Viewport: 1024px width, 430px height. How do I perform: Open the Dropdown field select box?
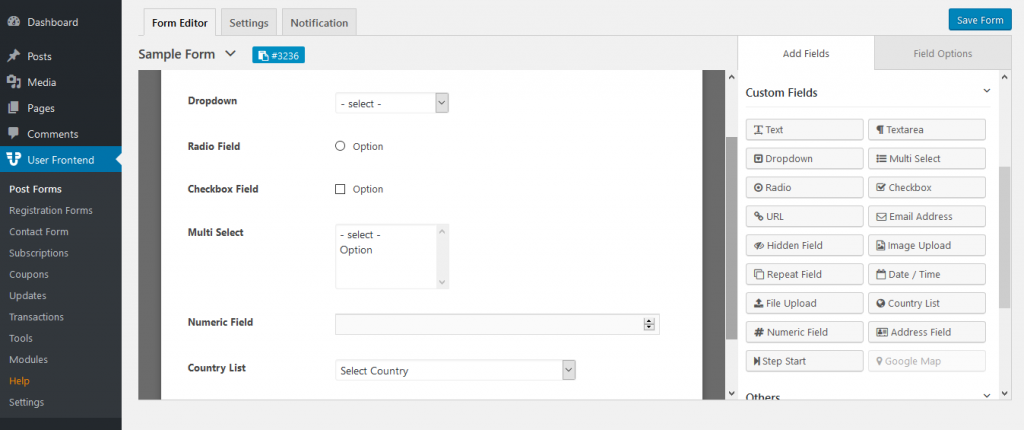(x=392, y=103)
